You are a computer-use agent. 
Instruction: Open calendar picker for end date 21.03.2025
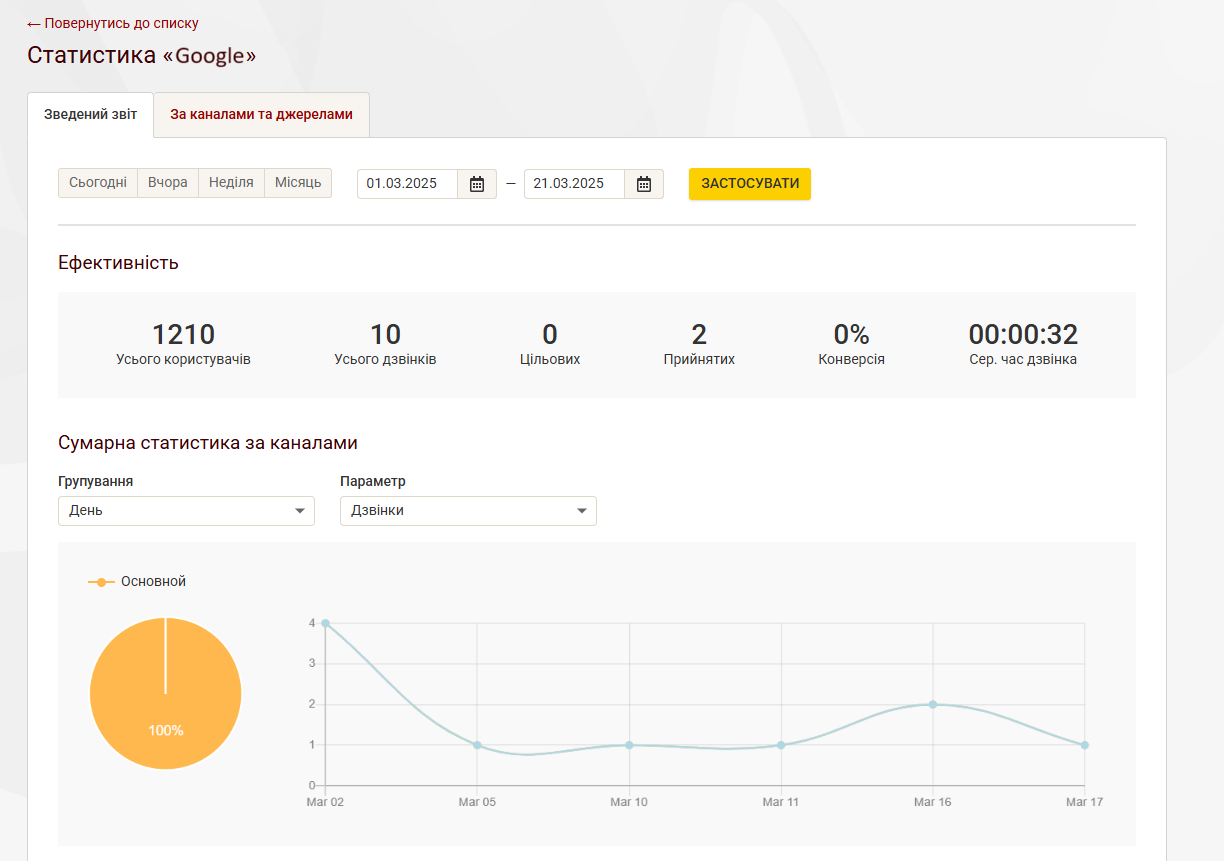tap(644, 184)
